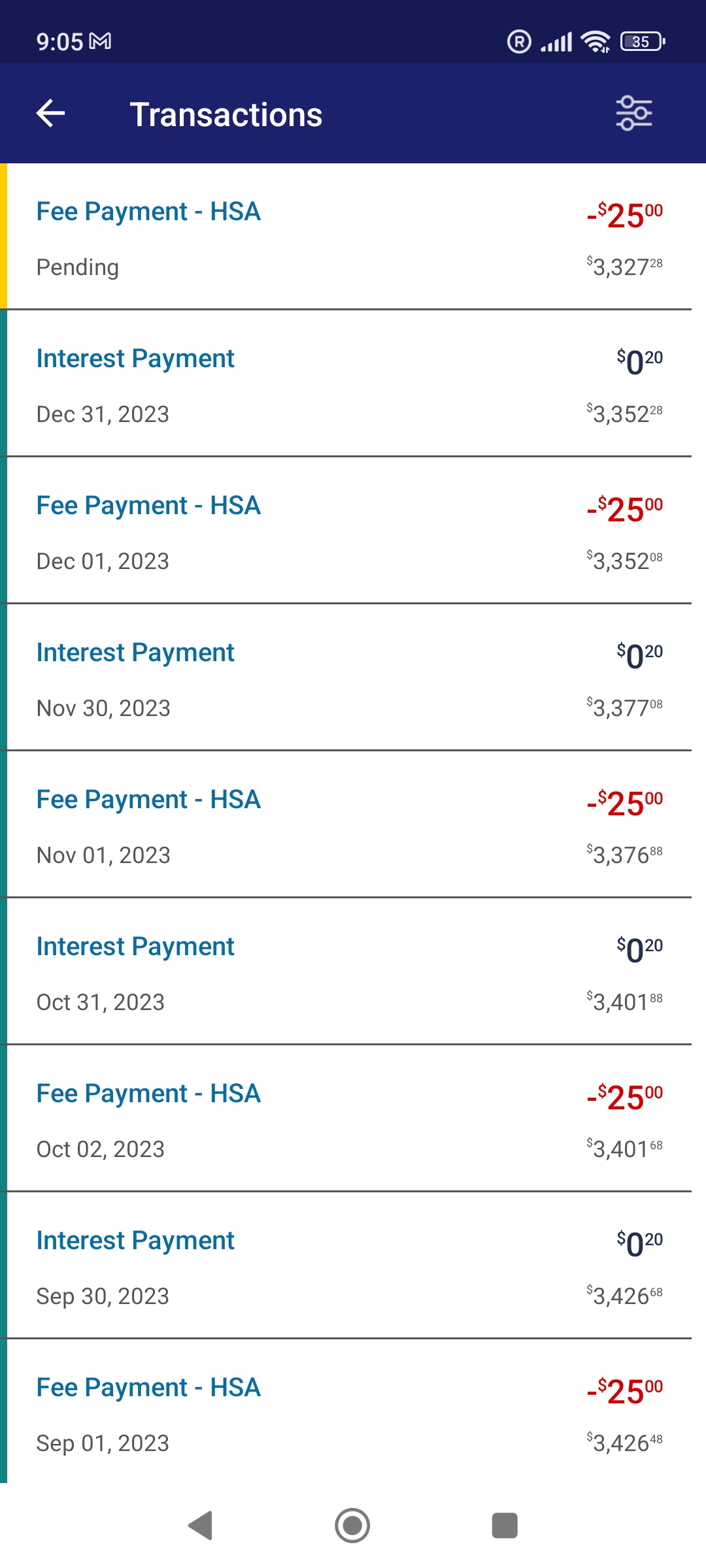This screenshot has width=706, height=1568.
Task: Tap the Android recent apps square
Action: (x=505, y=1526)
